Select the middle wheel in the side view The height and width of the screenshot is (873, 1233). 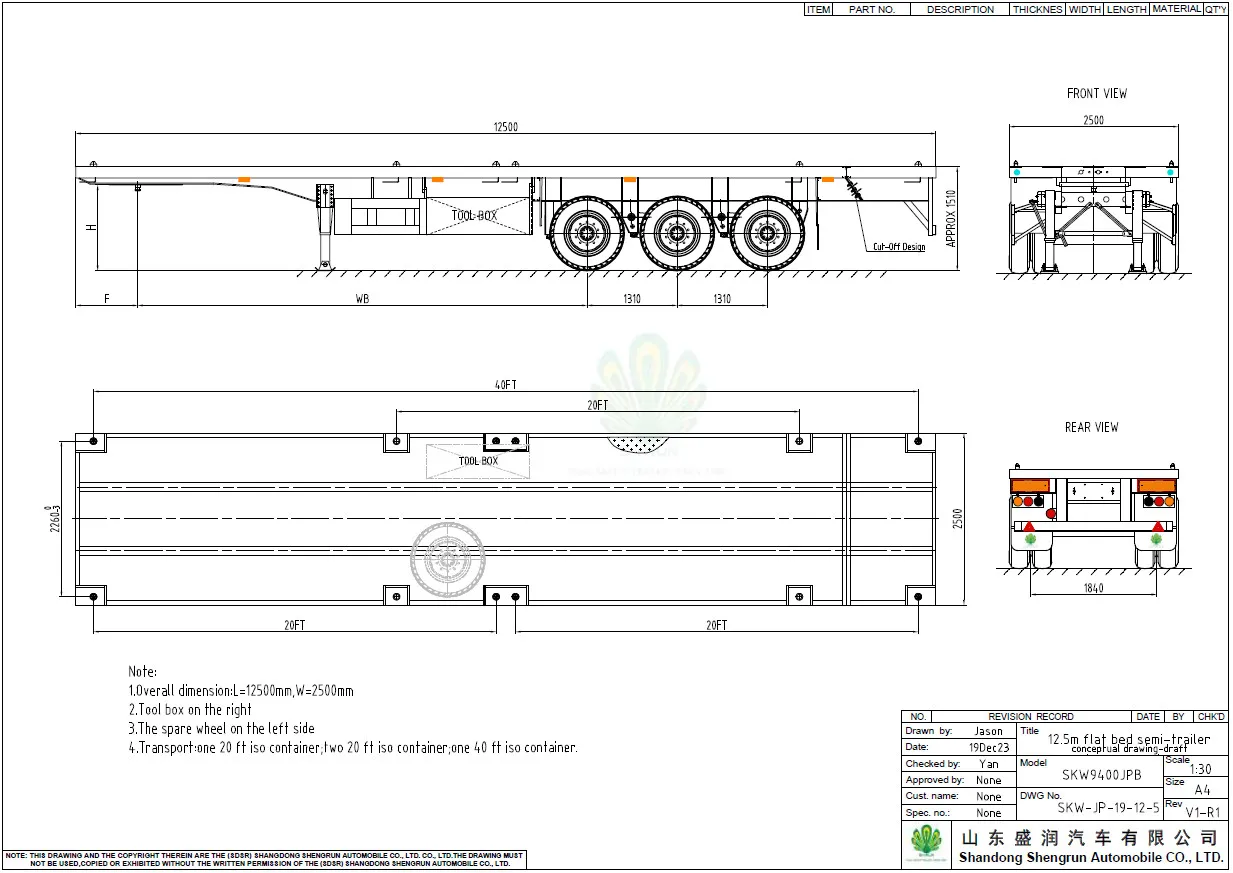coord(676,234)
